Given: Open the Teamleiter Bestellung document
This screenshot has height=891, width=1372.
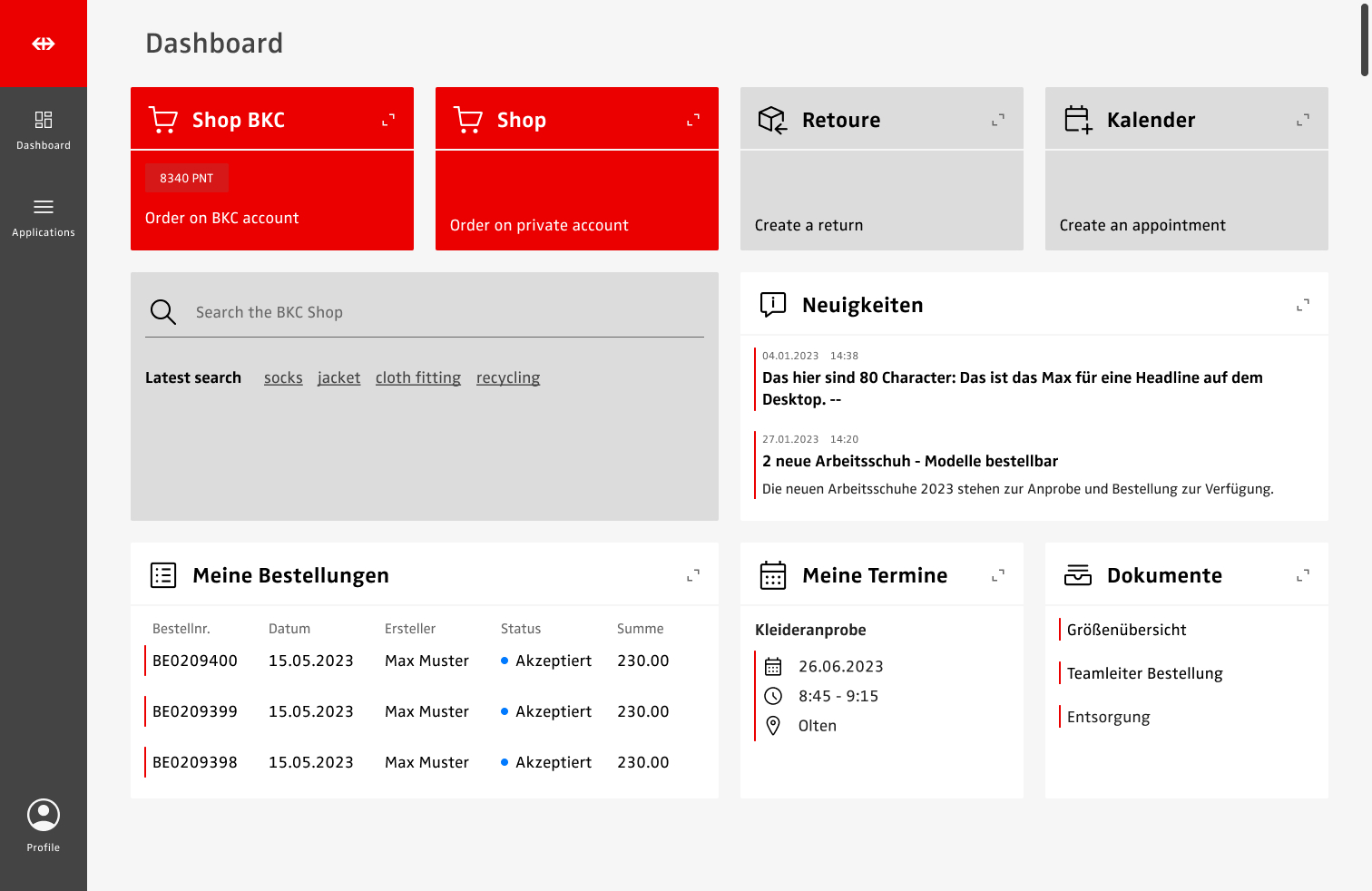Looking at the screenshot, I should (x=1144, y=673).
